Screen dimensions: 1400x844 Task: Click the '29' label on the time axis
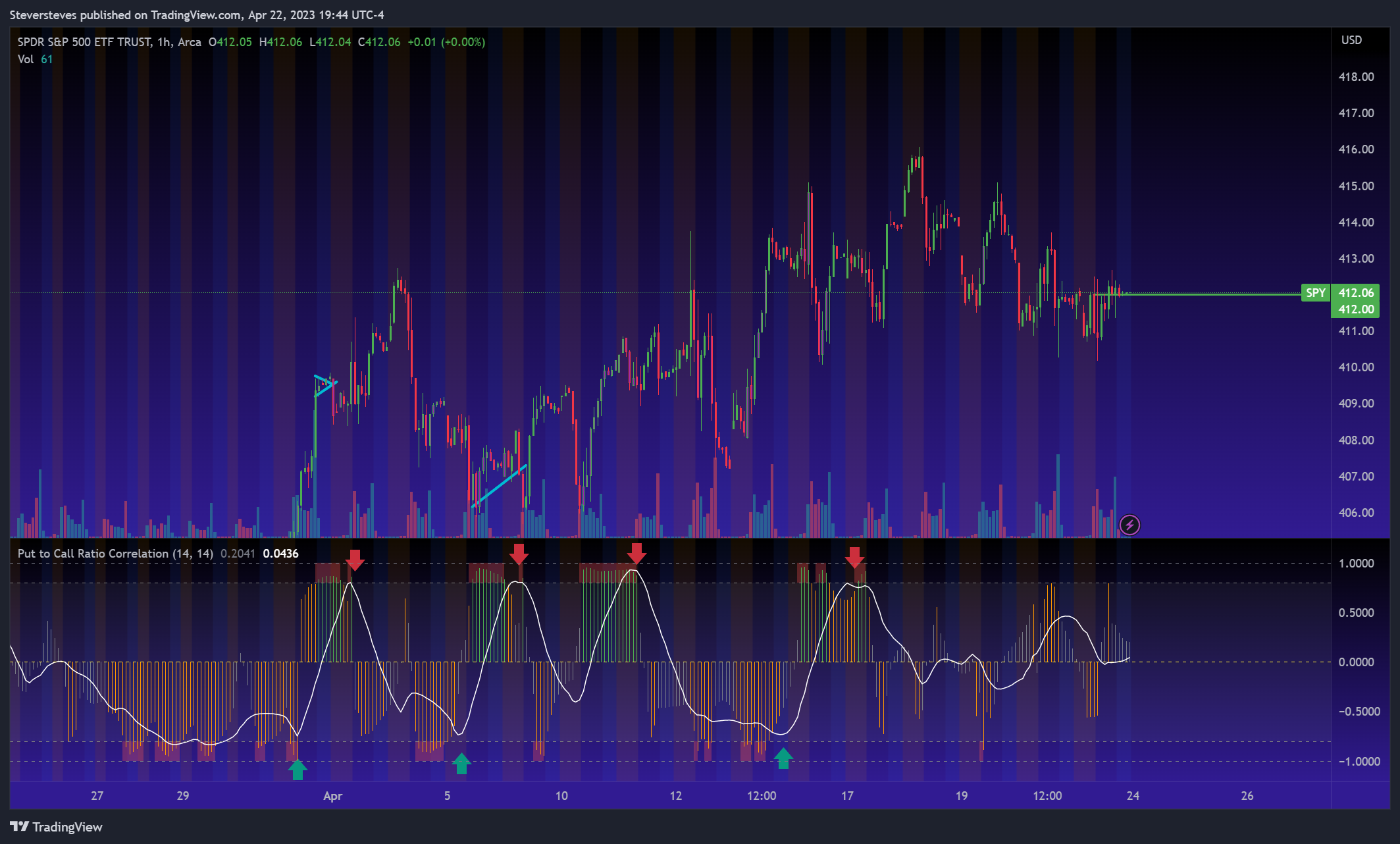point(183,796)
